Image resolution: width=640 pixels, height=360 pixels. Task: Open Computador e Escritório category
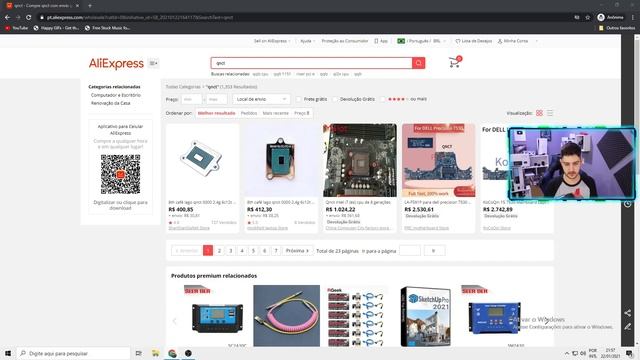point(116,95)
